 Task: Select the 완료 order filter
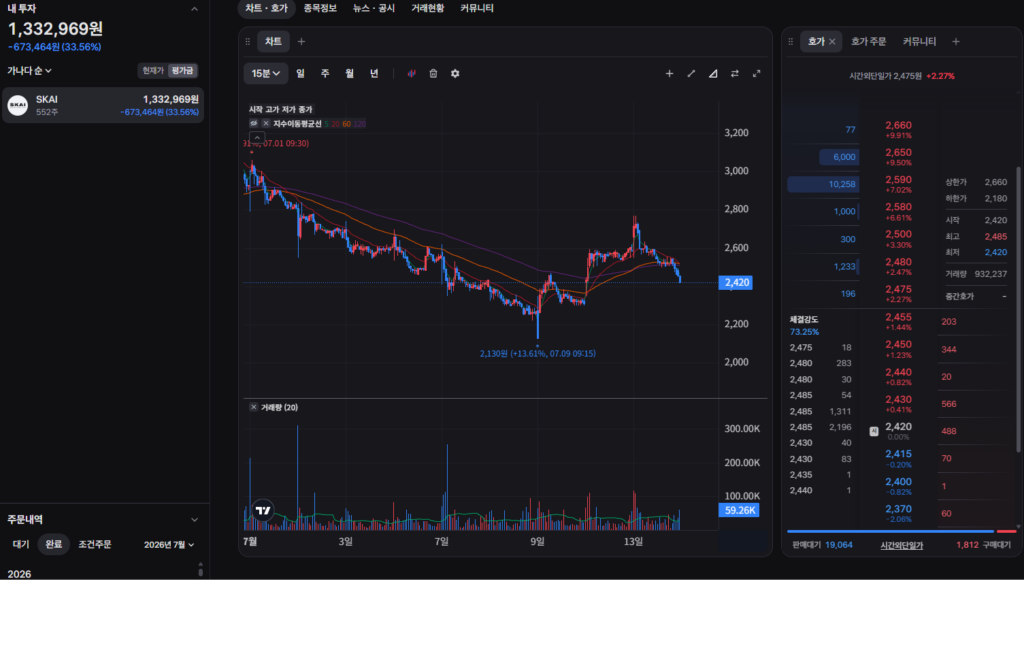pos(54,544)
